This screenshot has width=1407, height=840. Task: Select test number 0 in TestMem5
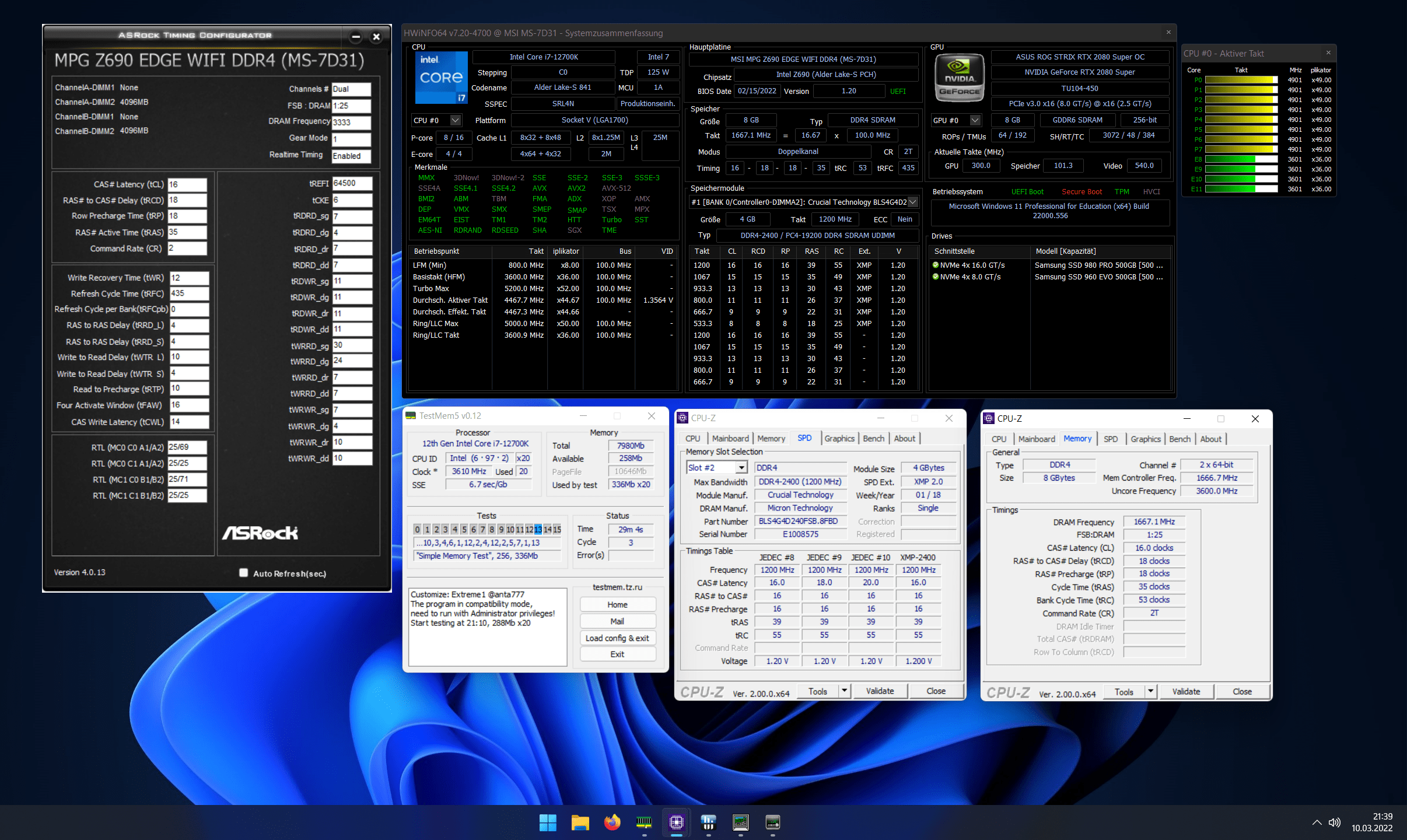(417, 529)
